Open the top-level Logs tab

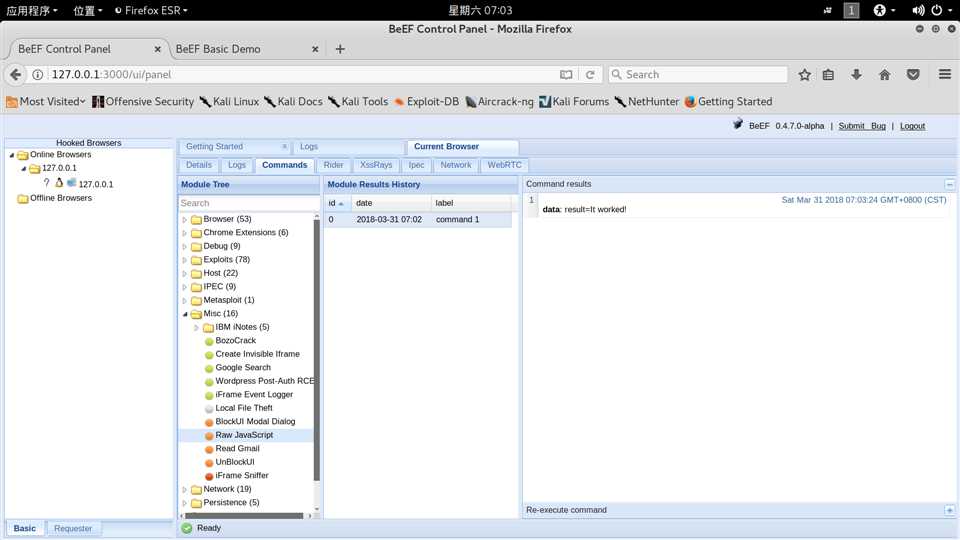tap(309, 147)
